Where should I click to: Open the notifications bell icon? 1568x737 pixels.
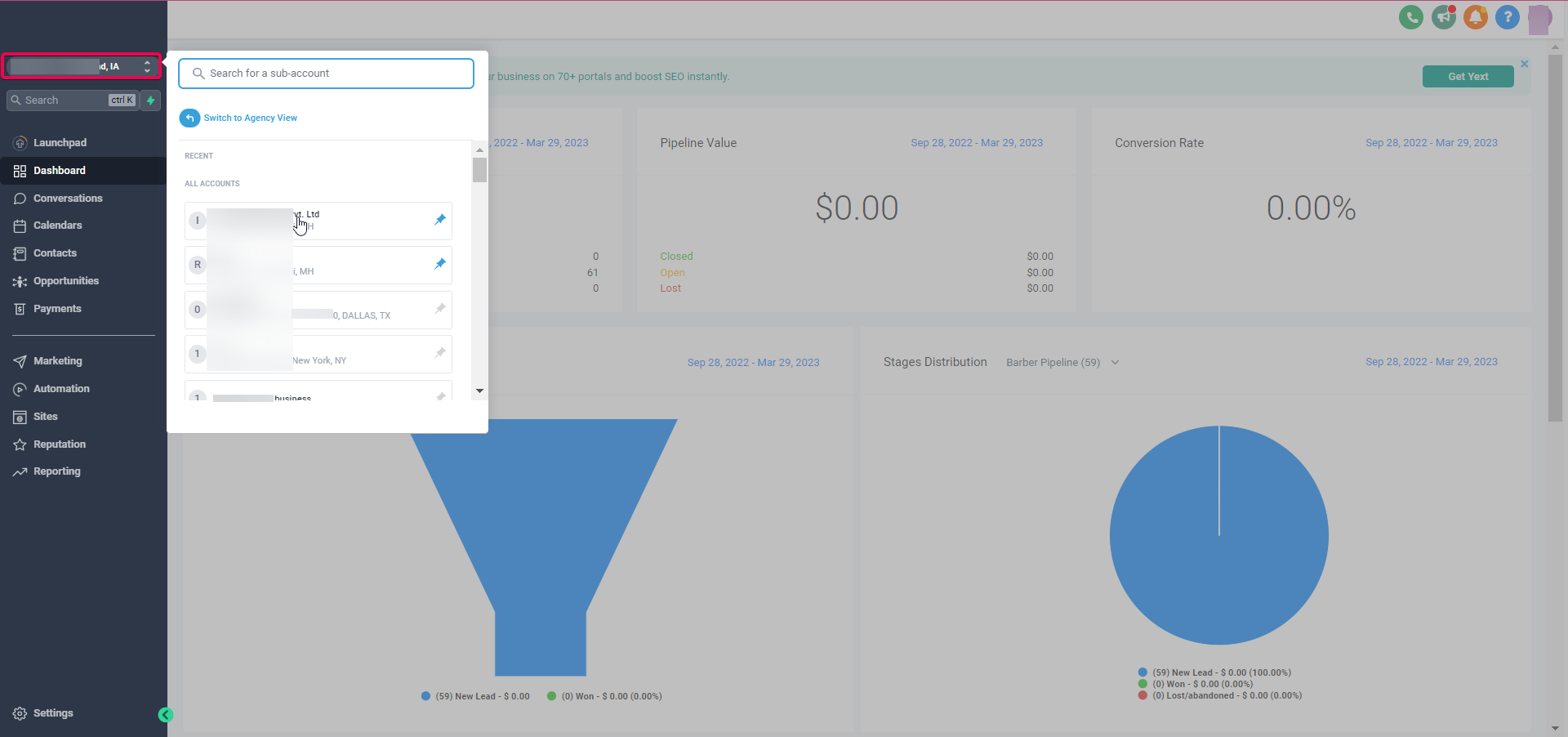(1475, 17)
